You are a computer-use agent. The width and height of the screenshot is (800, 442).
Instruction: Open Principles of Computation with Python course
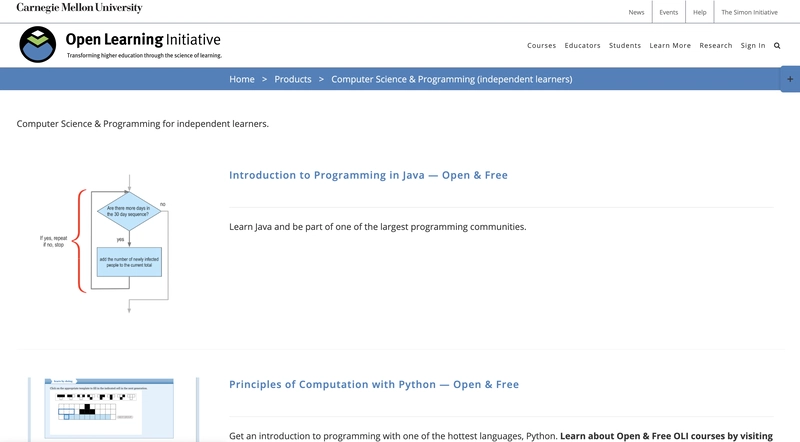pyautogui.click(x=374, y=384)
